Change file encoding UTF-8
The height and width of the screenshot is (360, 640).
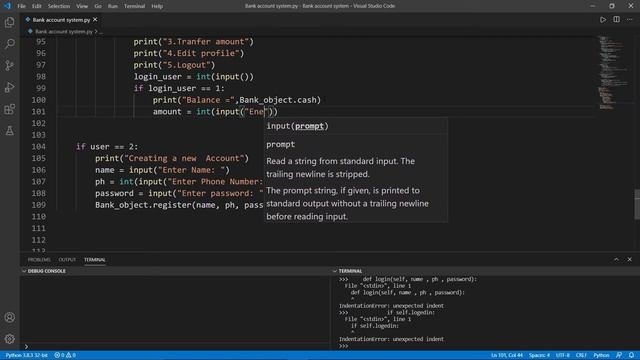click(x=562, y=355)
